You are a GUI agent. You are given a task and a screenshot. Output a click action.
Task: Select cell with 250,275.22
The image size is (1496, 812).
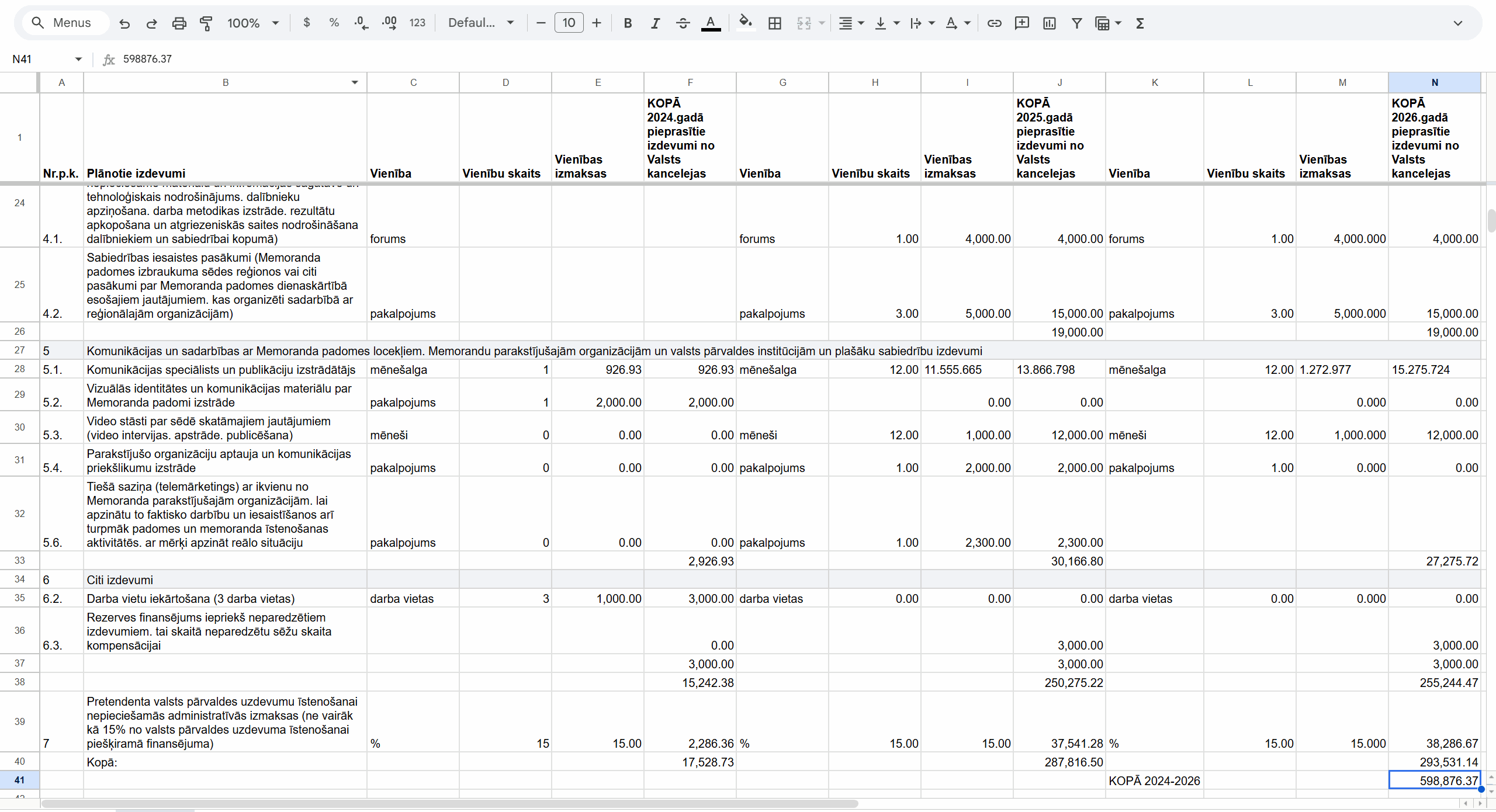point(1059,682)
